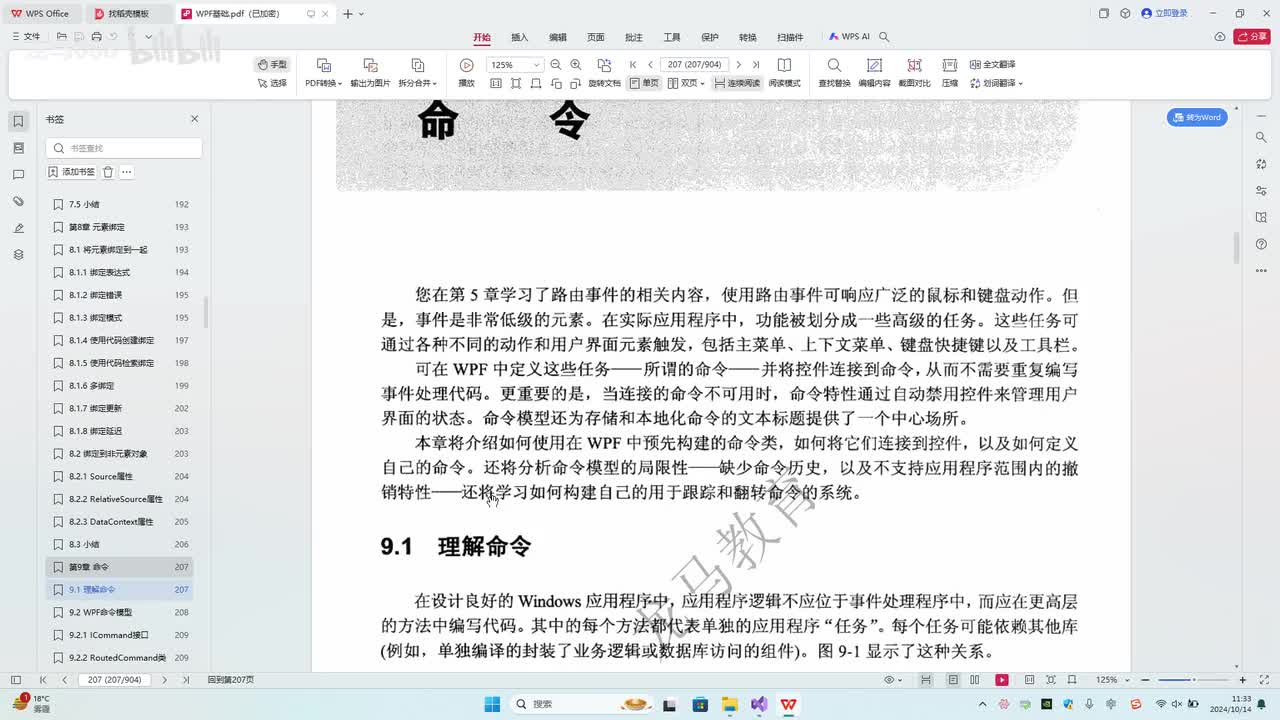Open the 划词翻译 word translation dropdown
Image resolution: width=1280 pixels, height=720 pixels.
click(996, 83)
